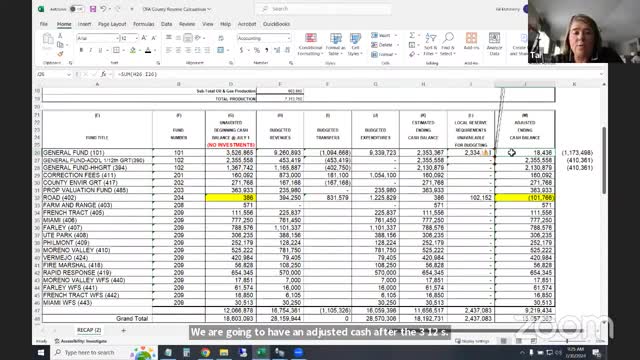Open File Explorer from the taskbar
The image size is (640, 360).
pos(224,352)
